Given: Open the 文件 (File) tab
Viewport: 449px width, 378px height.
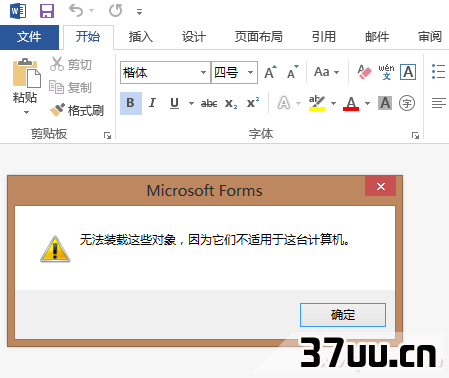Looking at the screenshot, I should pyautogui.click(x=29, y=37).
